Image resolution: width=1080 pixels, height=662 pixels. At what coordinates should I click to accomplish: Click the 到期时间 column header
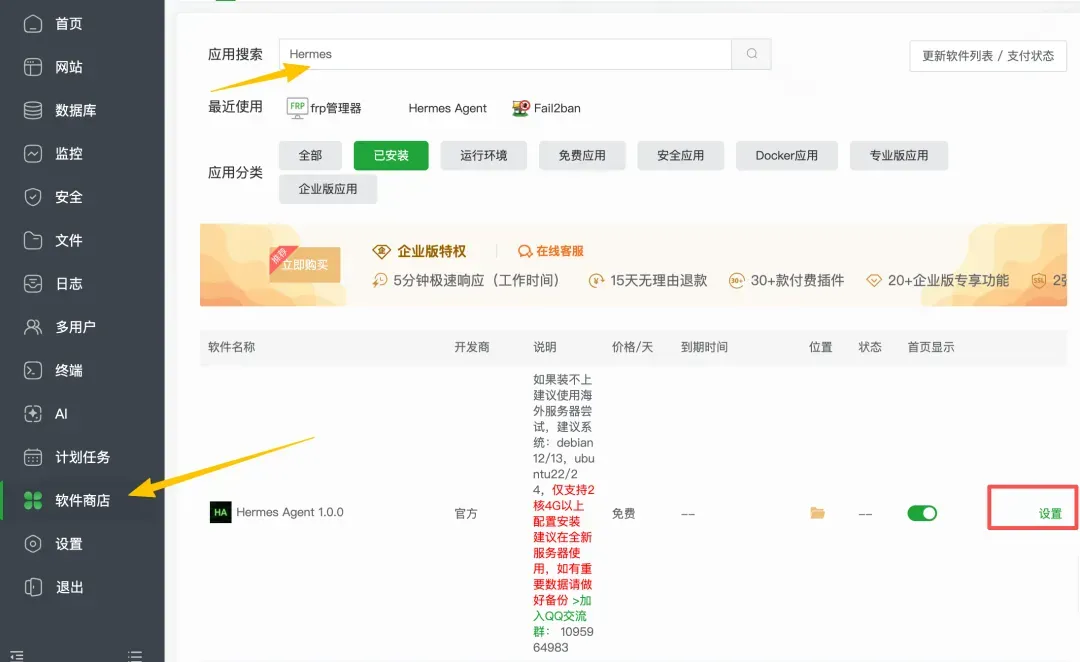click(x=704, y=346)
